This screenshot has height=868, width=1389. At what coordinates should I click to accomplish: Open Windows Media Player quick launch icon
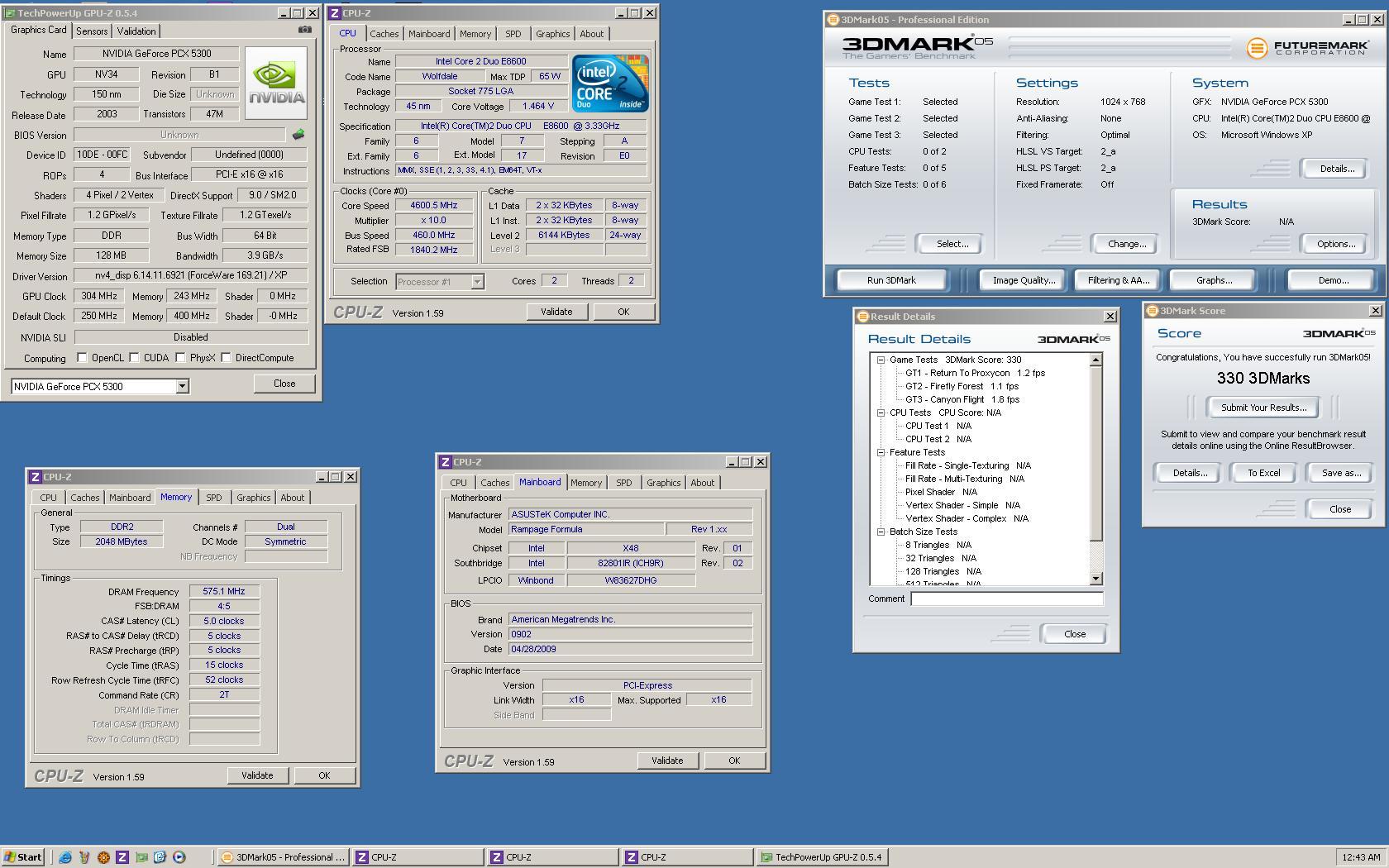tap(179, 857)
